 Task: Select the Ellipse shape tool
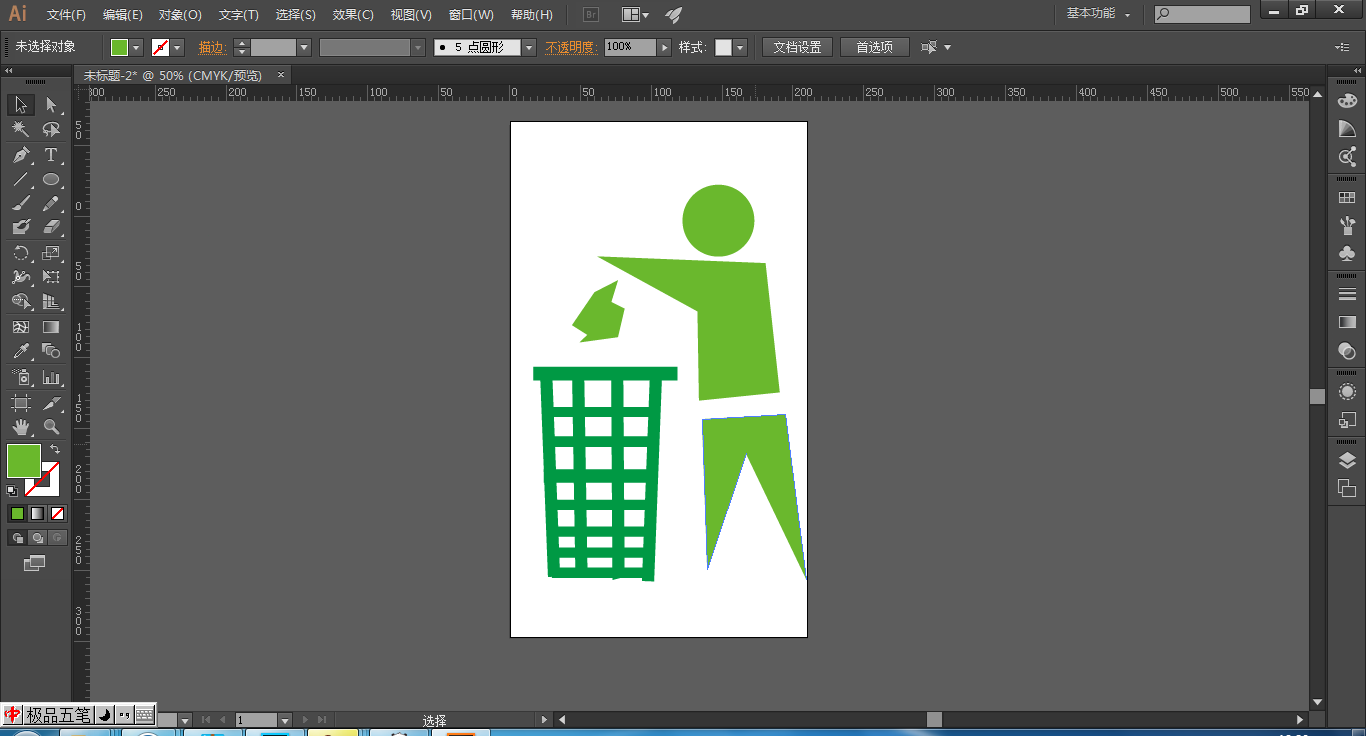click(x=51, y=180)
